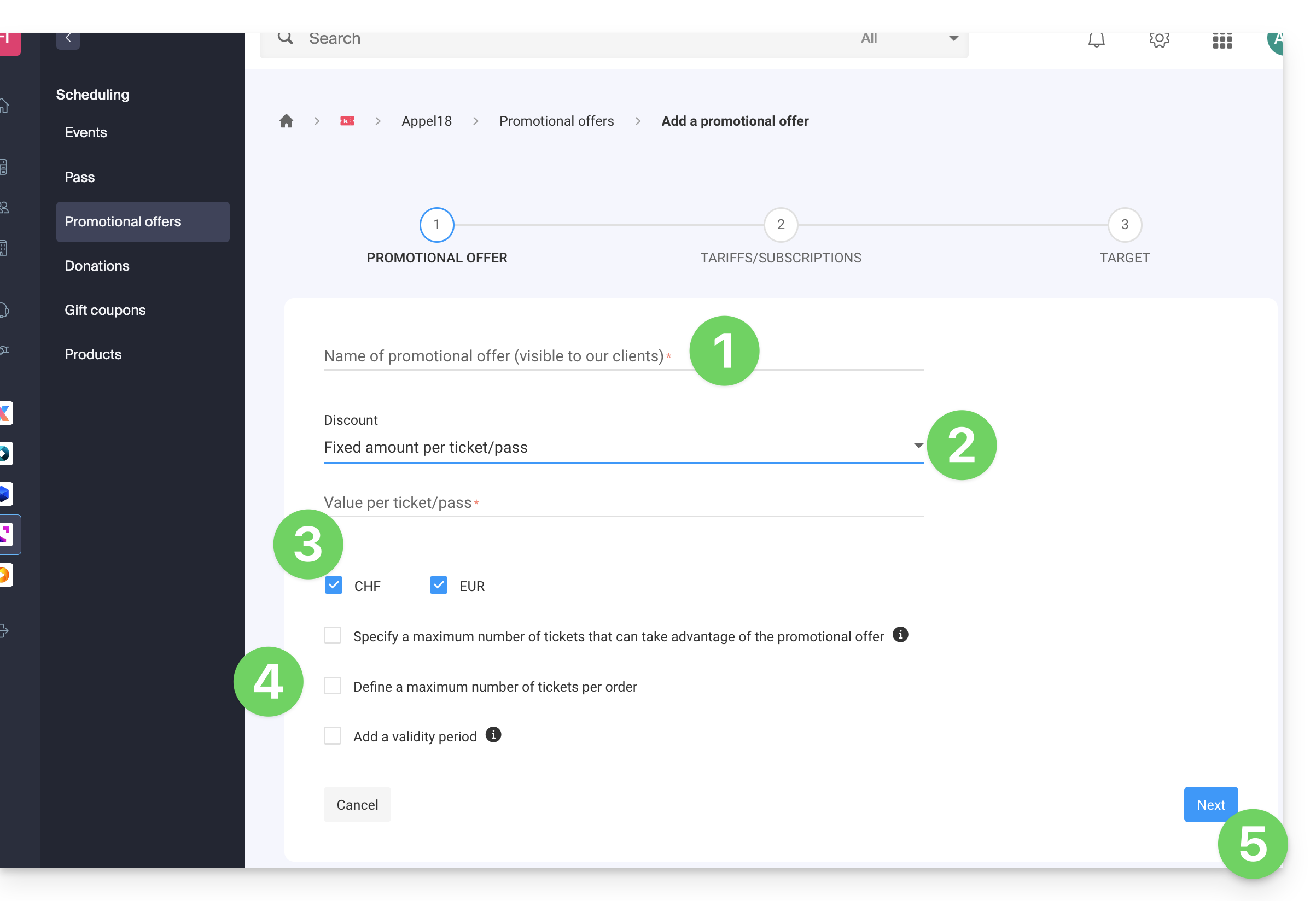Open settings gear icon
Image resolution: width=1316 pixels, height=901 pixels.
pyautogui.click(x=1159, y=39)
